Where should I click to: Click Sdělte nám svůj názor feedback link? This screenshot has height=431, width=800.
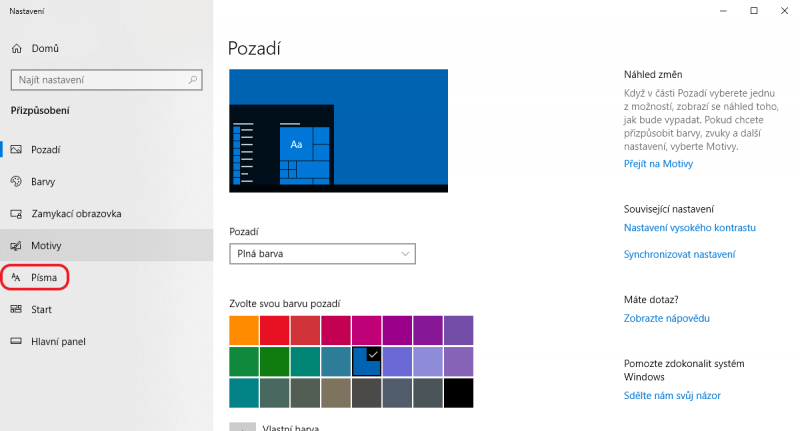point(670,395)
